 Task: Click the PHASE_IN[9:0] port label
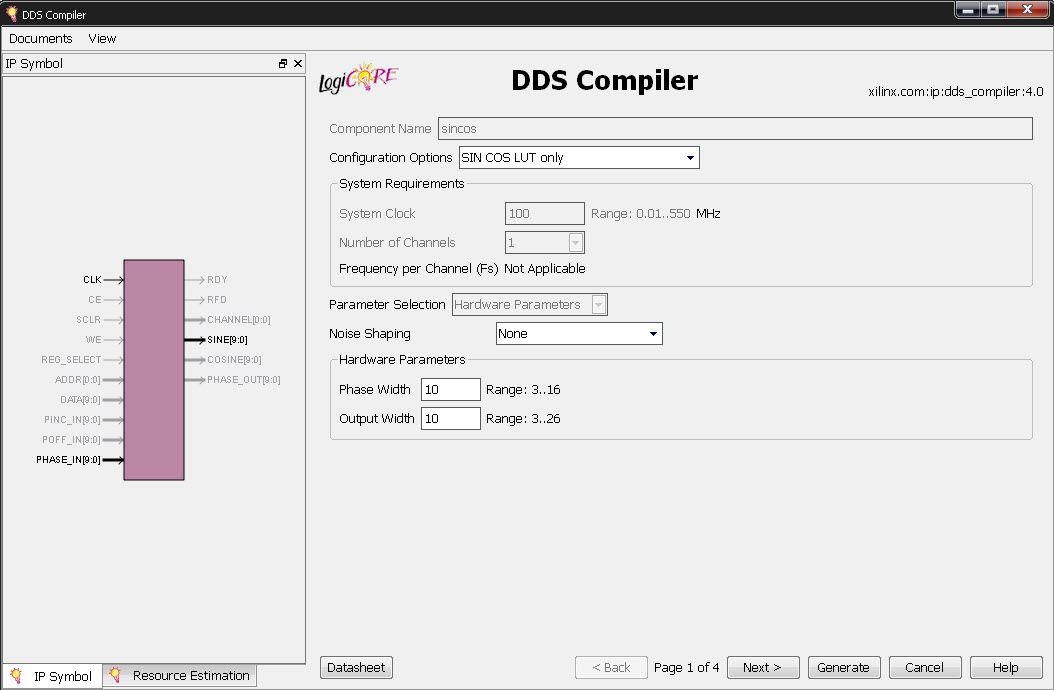(68, 460)
